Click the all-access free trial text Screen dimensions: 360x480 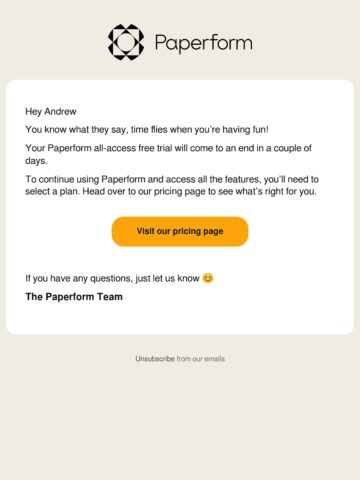pyautogui.click(x=133, y=148)
